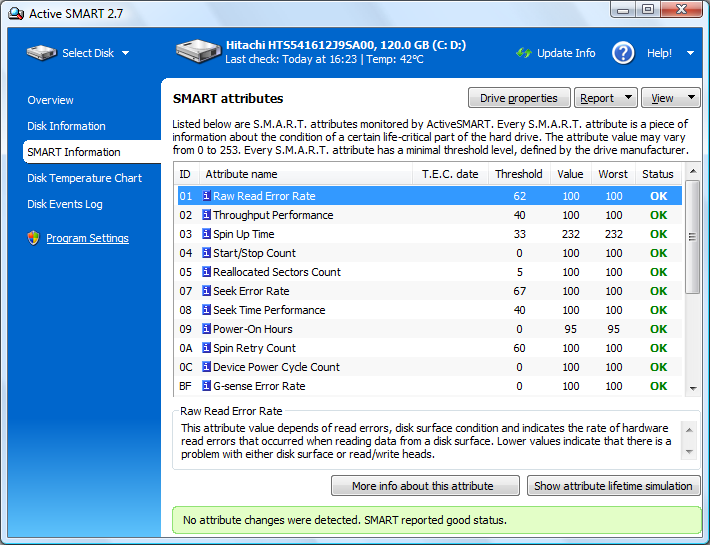Click the info icon beside Power-On Hours
Screen dimensions: 710x545
(x=206, y=329)
